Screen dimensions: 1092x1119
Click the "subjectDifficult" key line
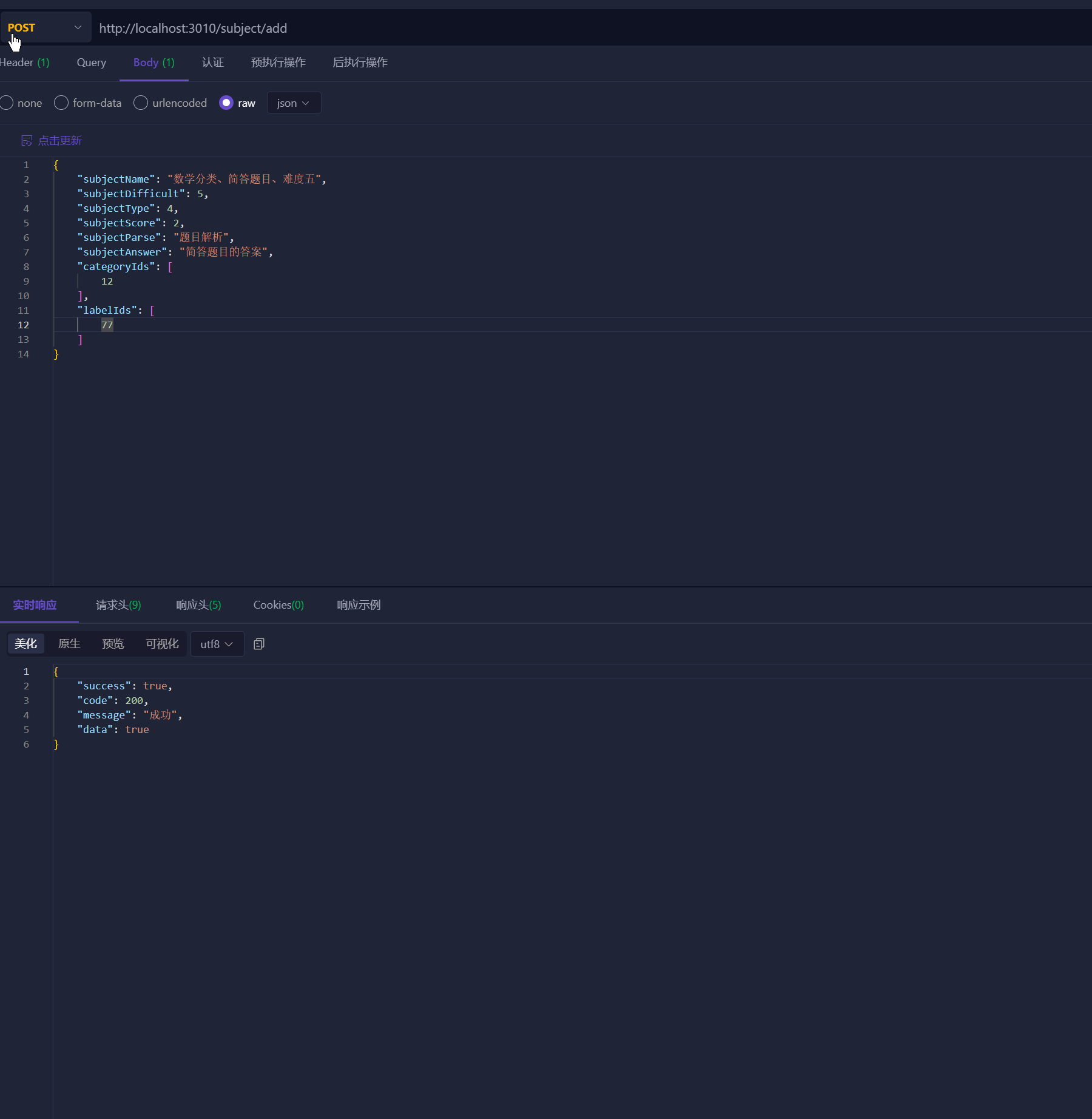[x=143, y=194]
